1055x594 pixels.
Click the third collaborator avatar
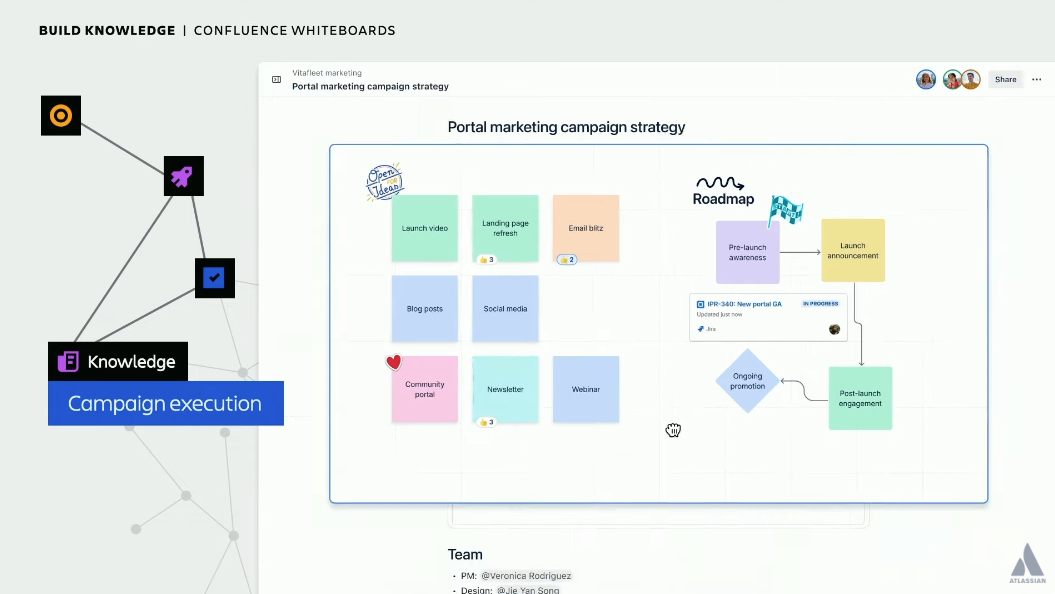(970, 79)
